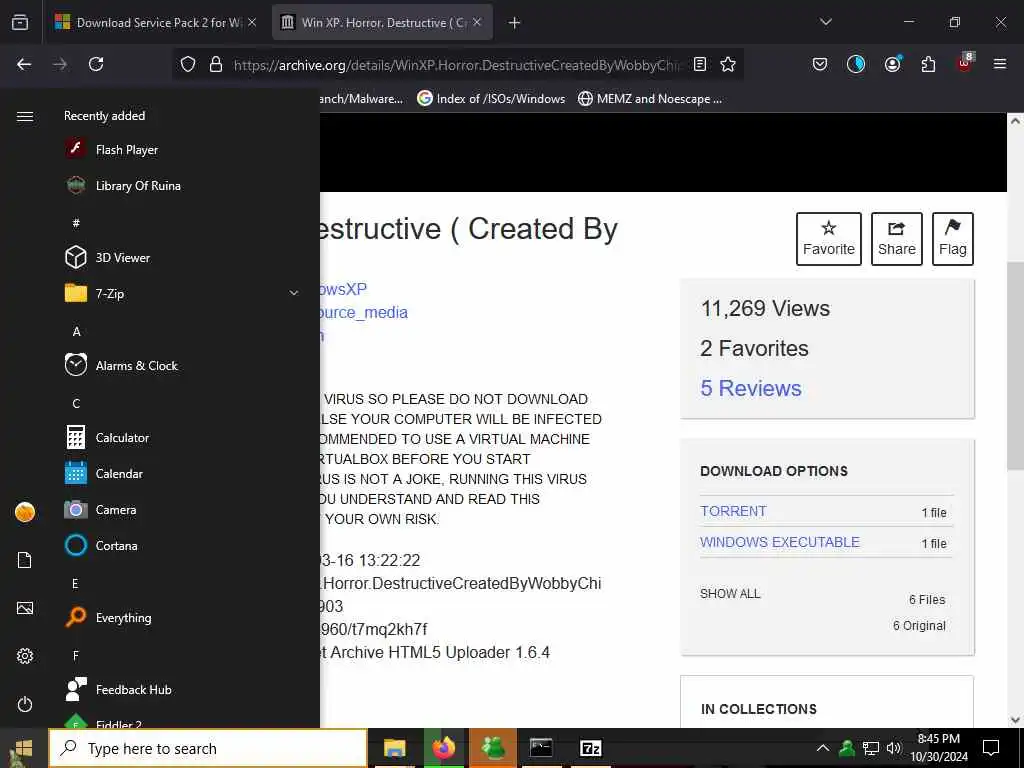The image size is (1024, 768).
Task: Click the volume icon in system tray
Action: coord(894,748)
